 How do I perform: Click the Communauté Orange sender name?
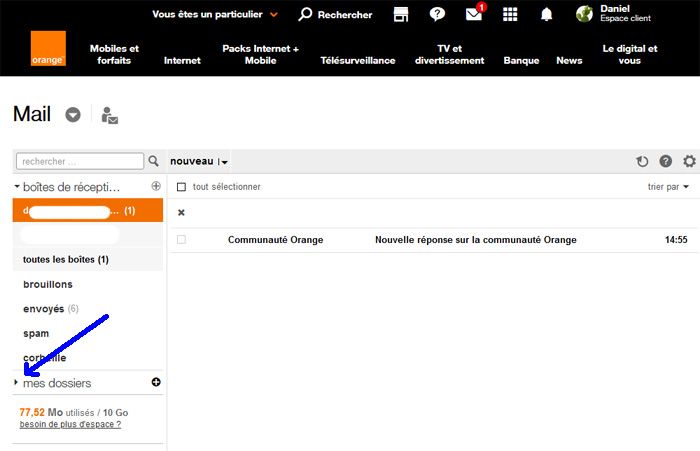pyautogui.click(x=275, y=240)
